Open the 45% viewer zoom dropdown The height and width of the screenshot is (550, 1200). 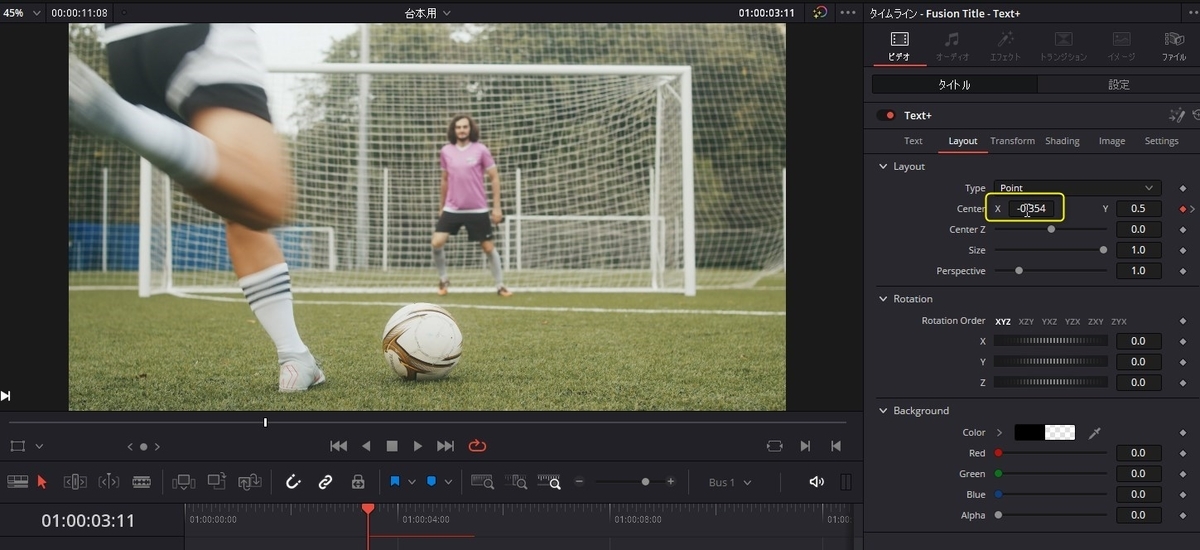(x=23, y=13)
